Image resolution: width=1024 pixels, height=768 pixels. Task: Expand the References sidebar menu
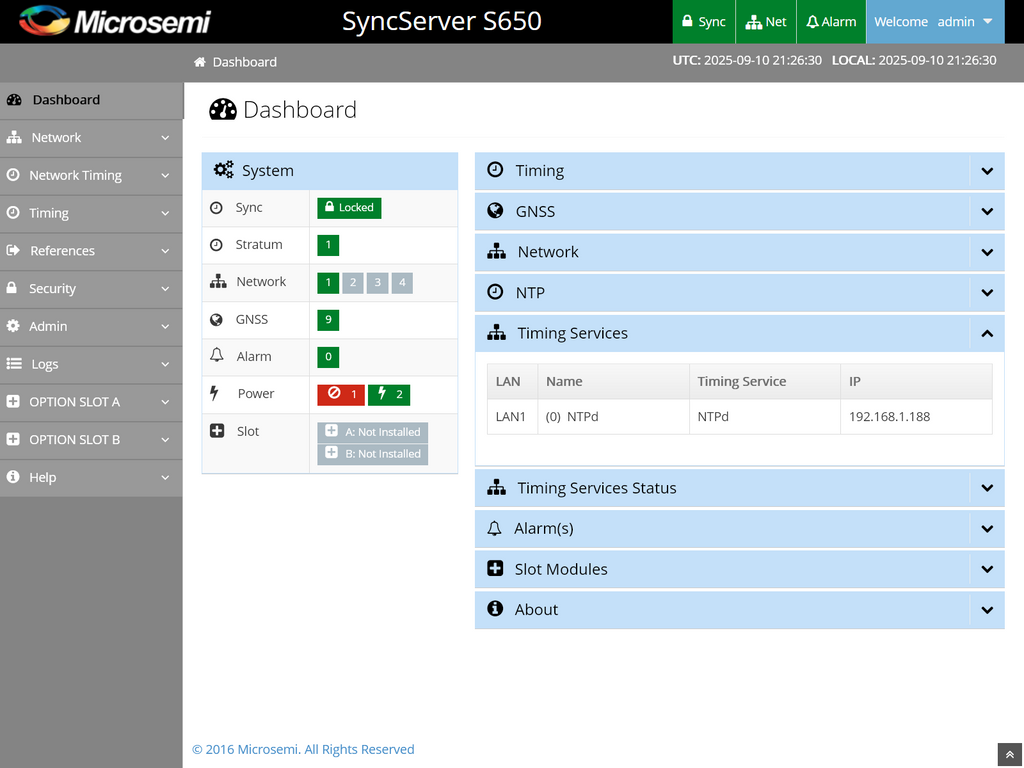click(91, 251)
